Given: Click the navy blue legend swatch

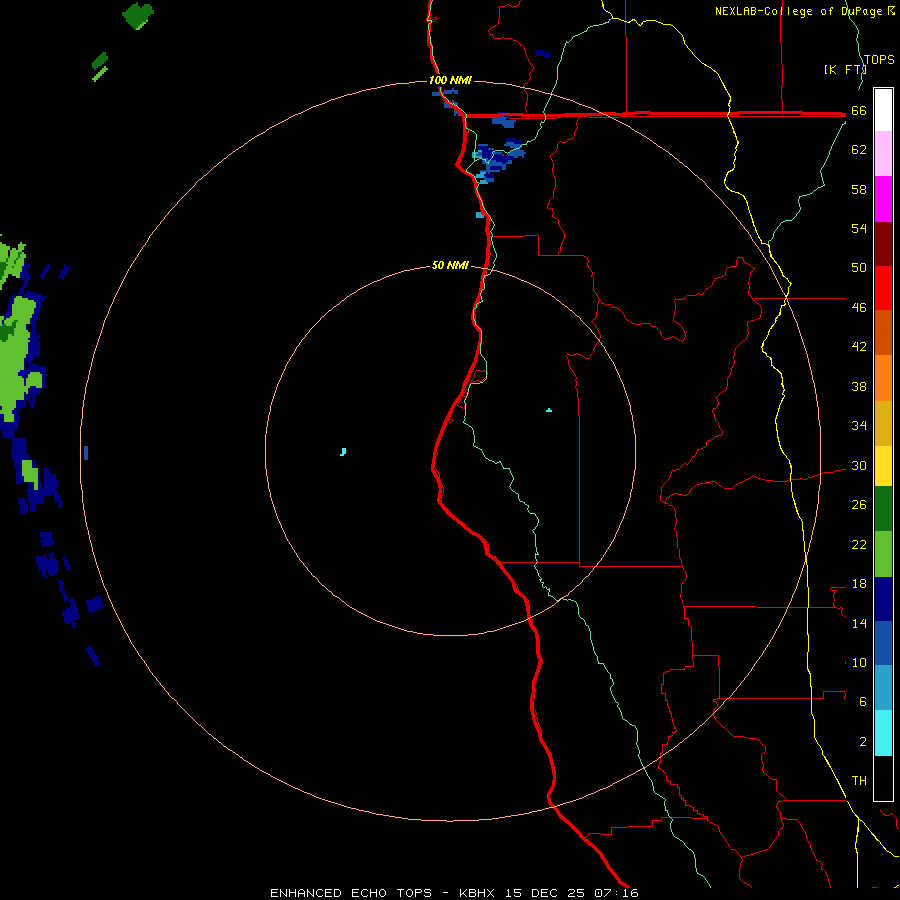Looking at the screenshot, I should click(883, 599).
